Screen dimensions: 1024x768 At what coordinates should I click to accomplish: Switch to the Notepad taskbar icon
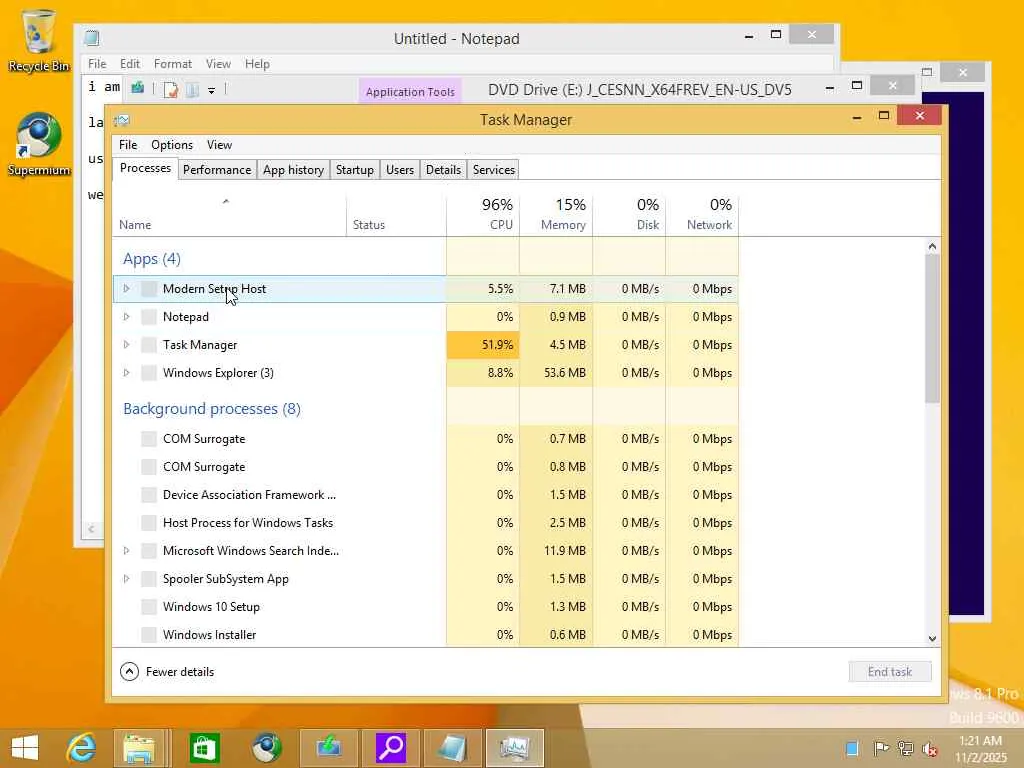point(453,748)
